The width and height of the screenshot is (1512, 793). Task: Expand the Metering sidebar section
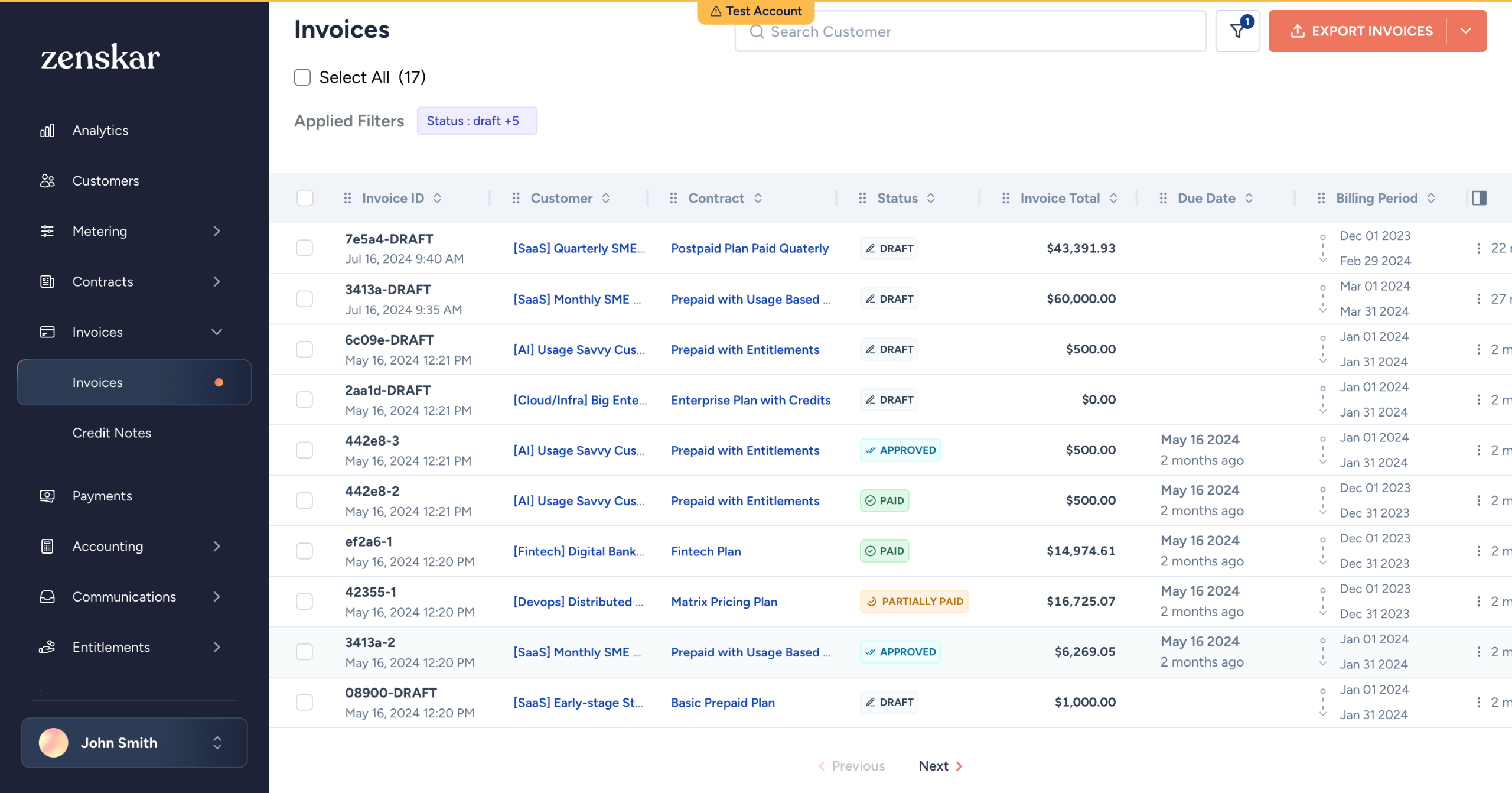pos(217,231)
